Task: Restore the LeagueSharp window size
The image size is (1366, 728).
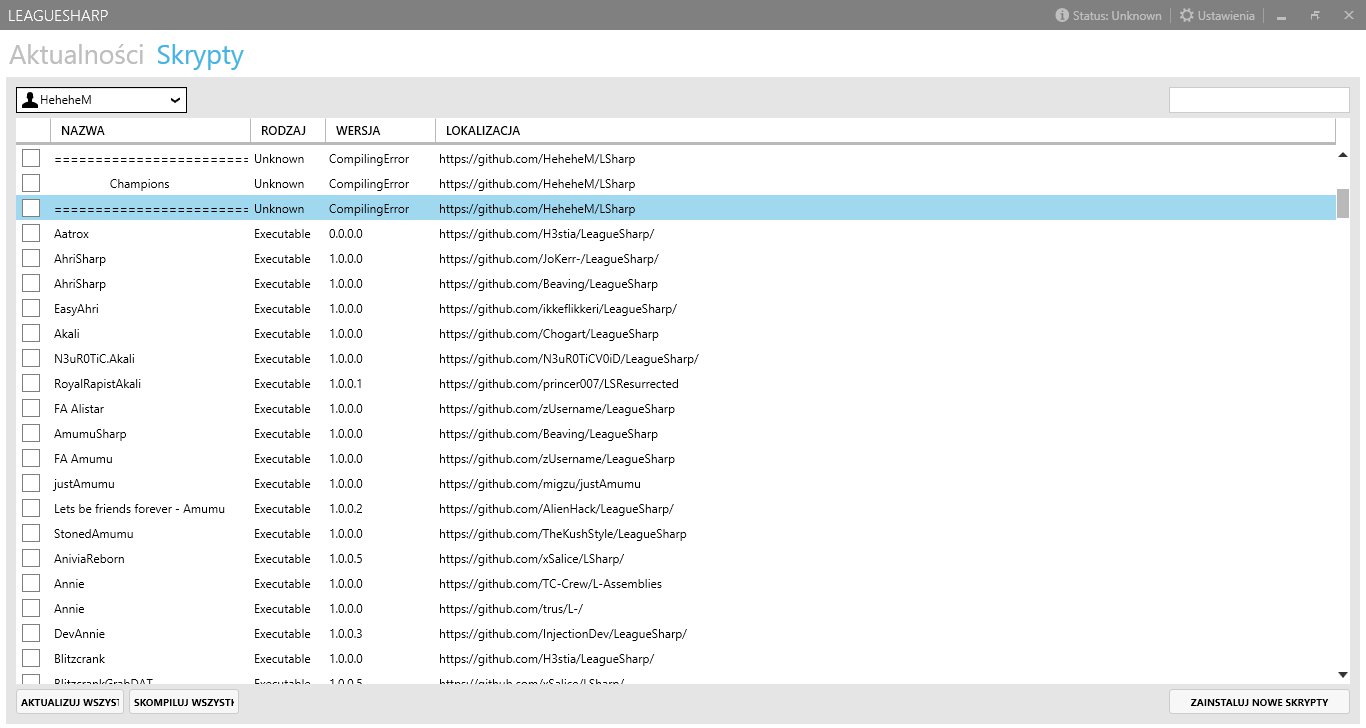Action: 1315,15
